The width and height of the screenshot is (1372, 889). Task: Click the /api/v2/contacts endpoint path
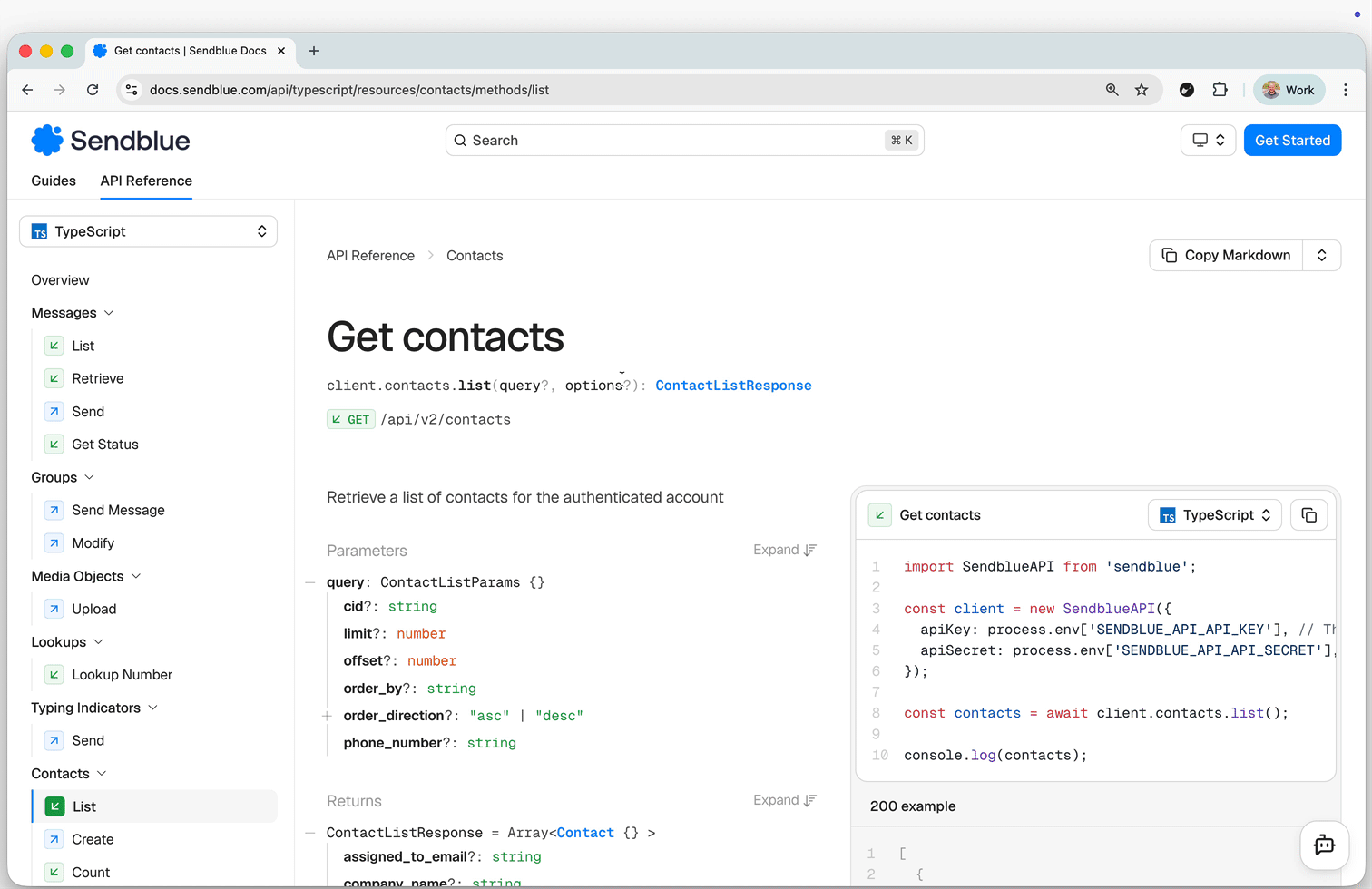[446, 419]
